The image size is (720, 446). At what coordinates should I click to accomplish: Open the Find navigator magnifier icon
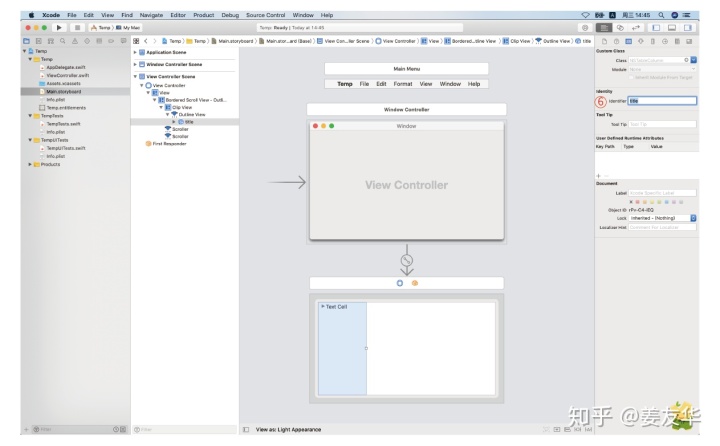pyautogui.click(x=62, y=41)
